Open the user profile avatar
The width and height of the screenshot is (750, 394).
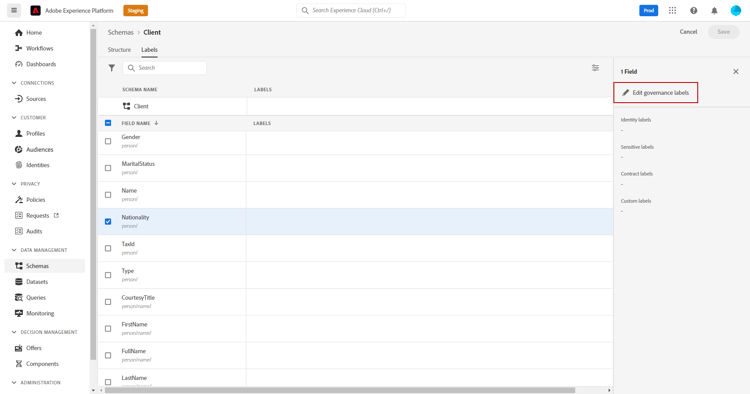[736, 11]
